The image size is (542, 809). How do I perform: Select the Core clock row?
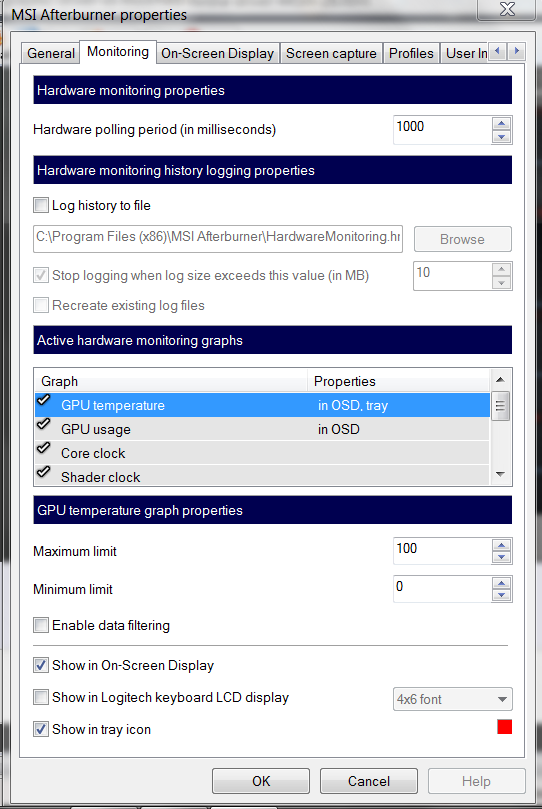[262, 453]
